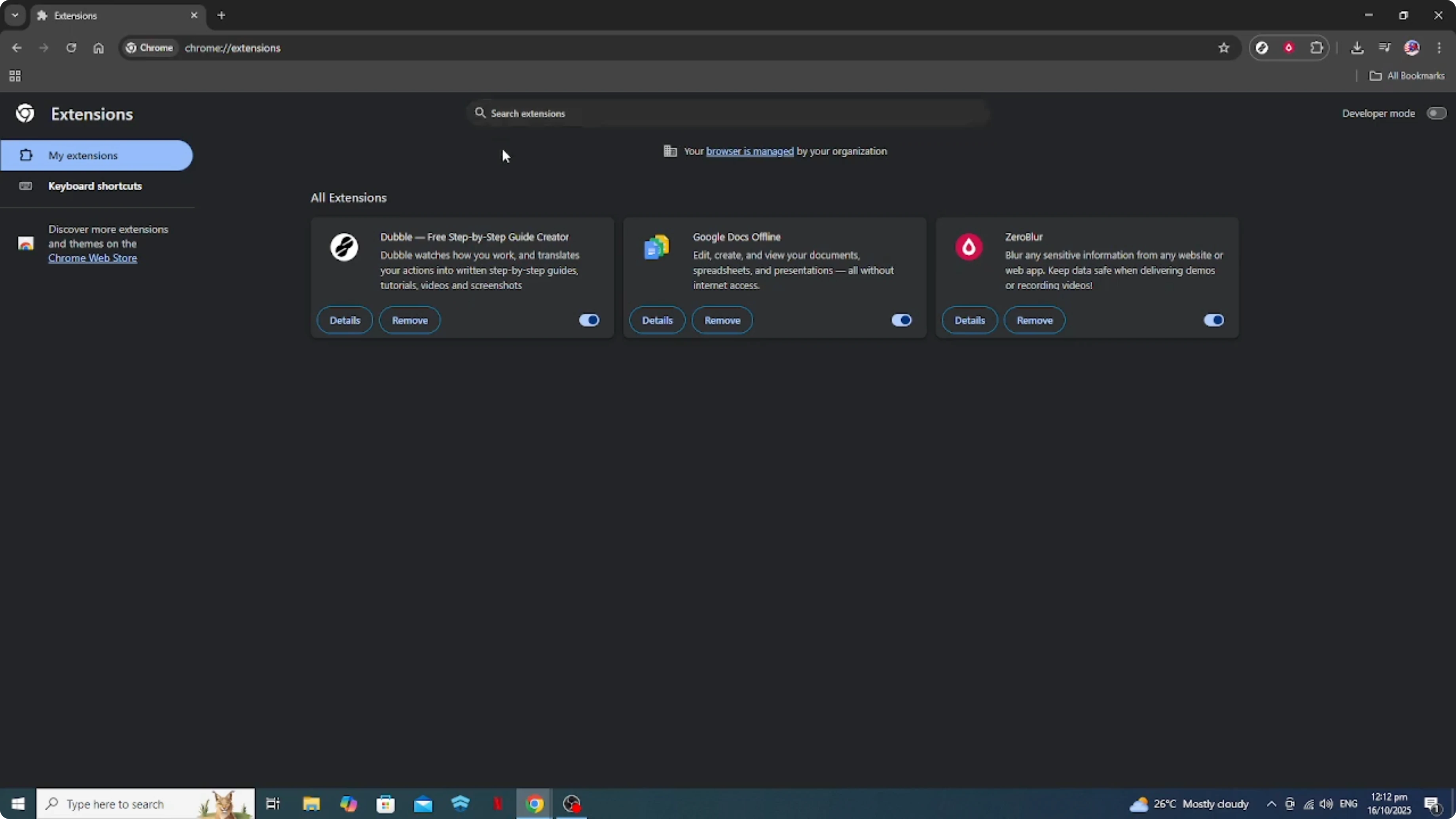This screenshot has height=819, width=1456.
Task: Toggle Developer mode switch
Action: coord(1436,114)
